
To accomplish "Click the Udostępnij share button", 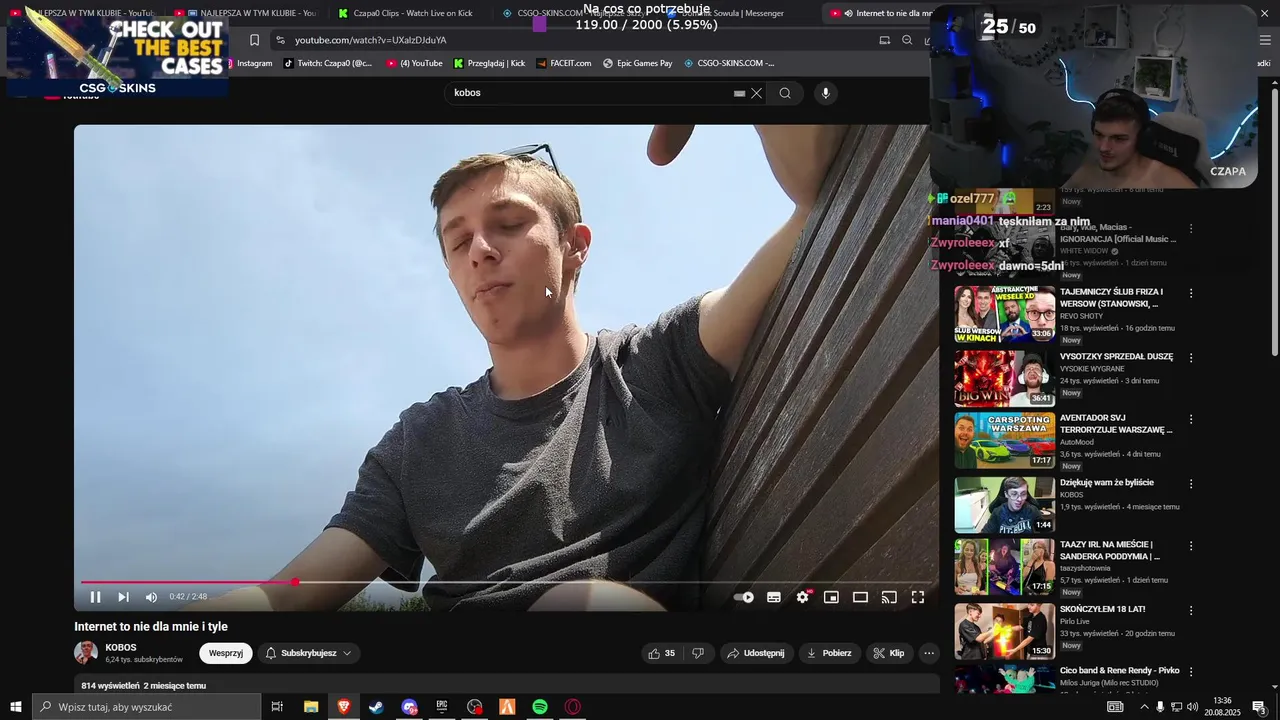I will coord(756,653).
